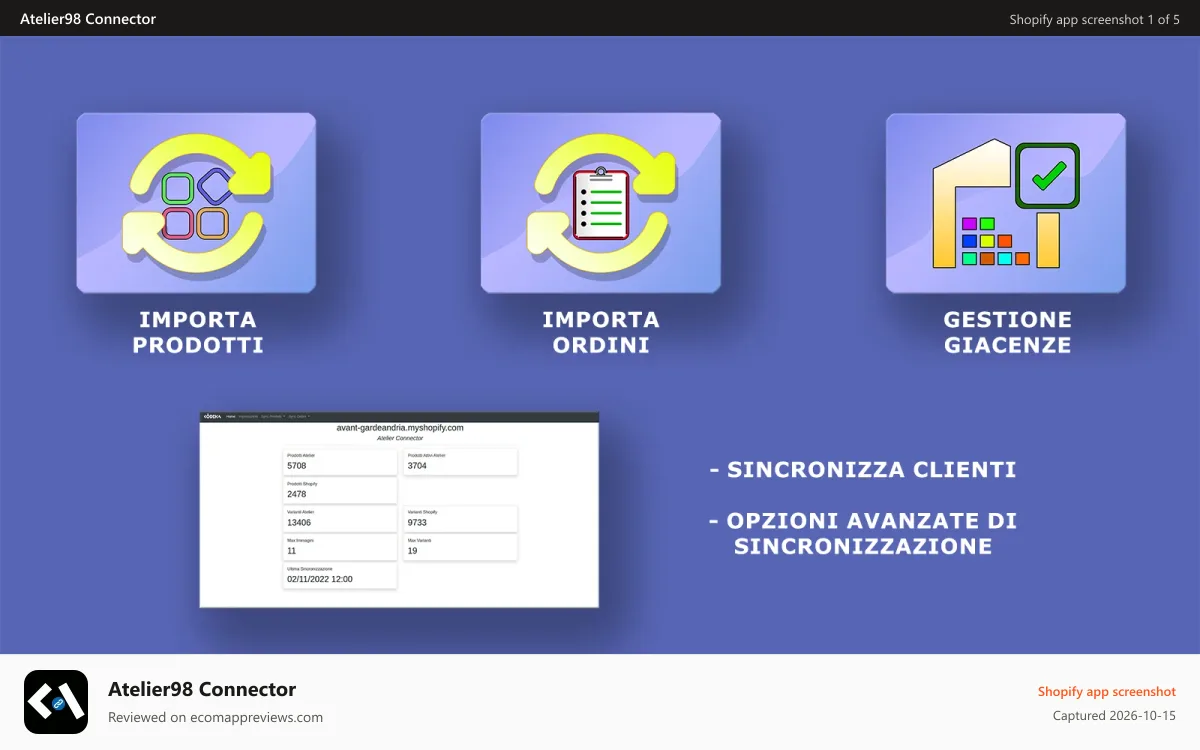This screenshot has width=1200, height=750.
Task: Click the Importa Prodotti sync icon tile
Action: coord(196,202)
